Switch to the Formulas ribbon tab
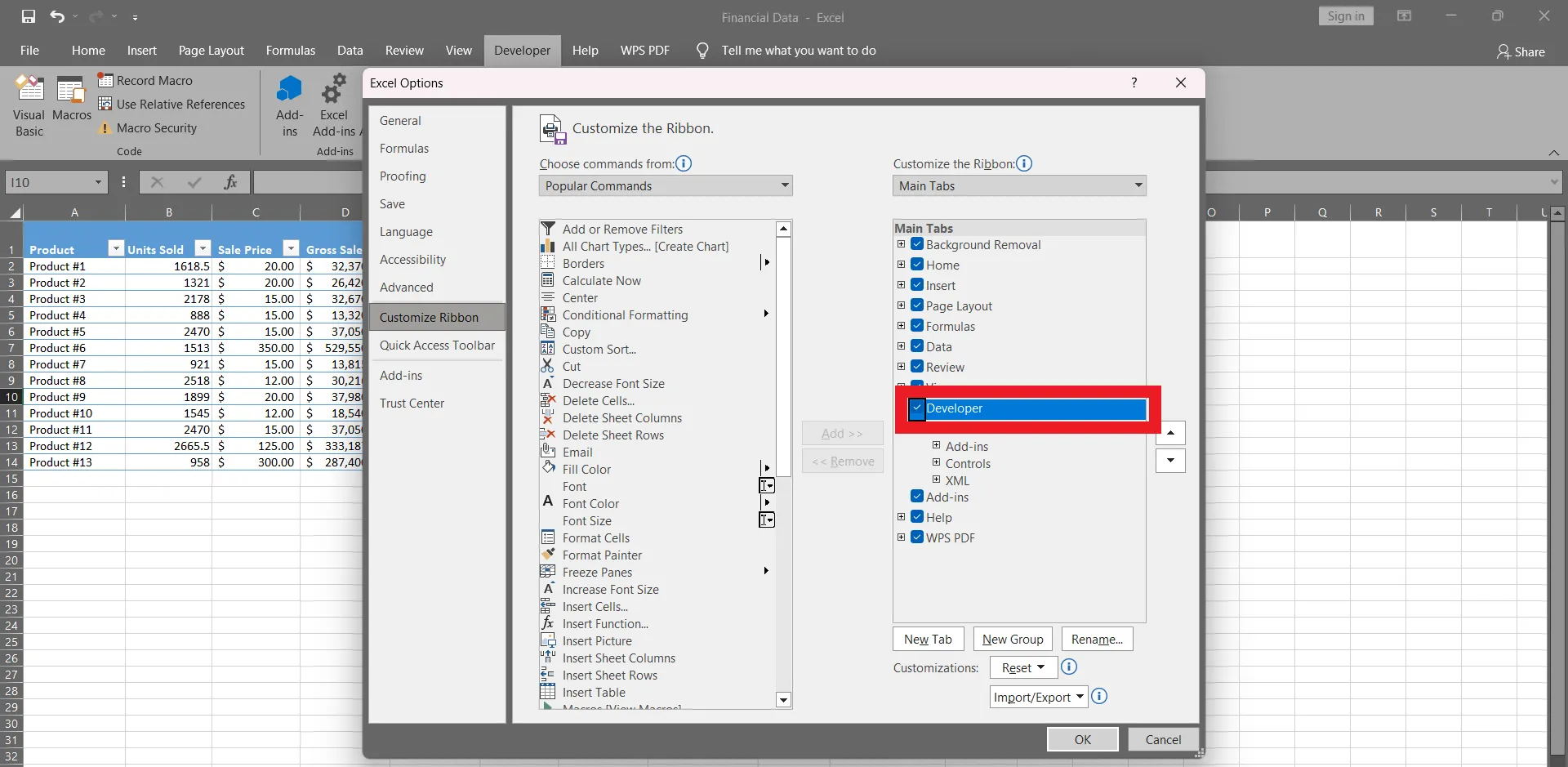Viewport: 1568px width, 767px height. coord(291,50)
